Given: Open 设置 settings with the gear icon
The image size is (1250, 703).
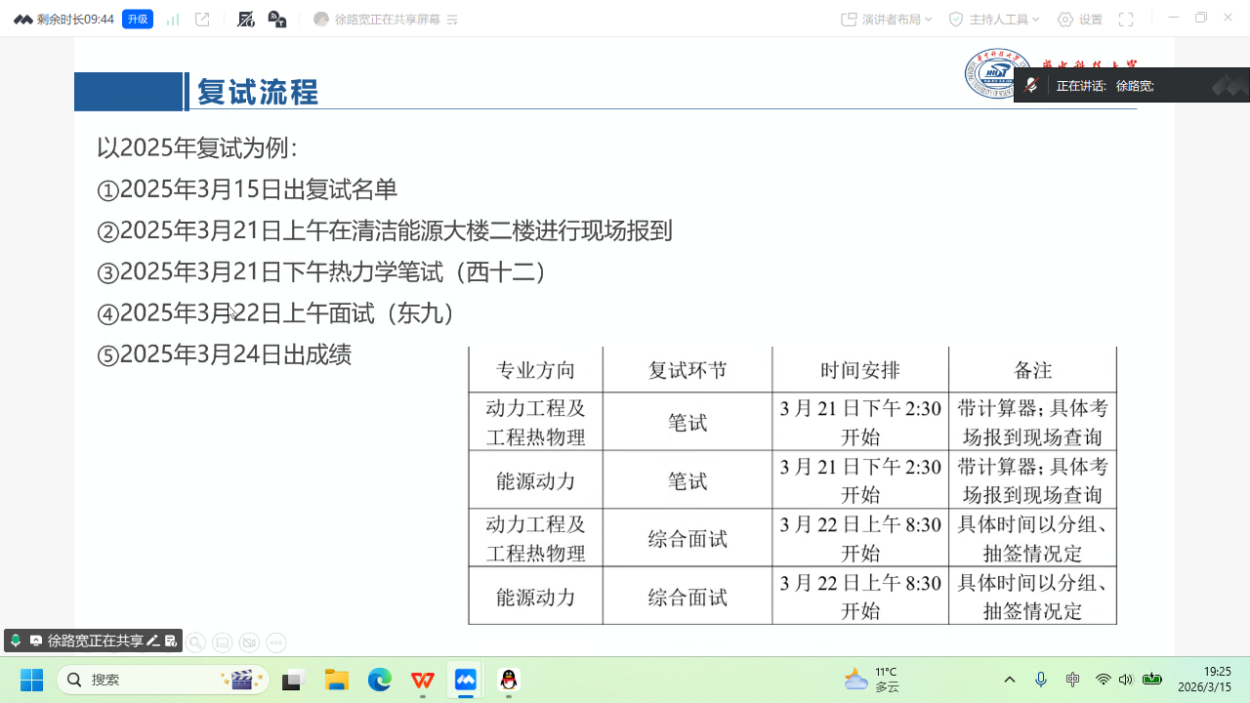Looking at the screenshot, I should [x=1080, y=19].
